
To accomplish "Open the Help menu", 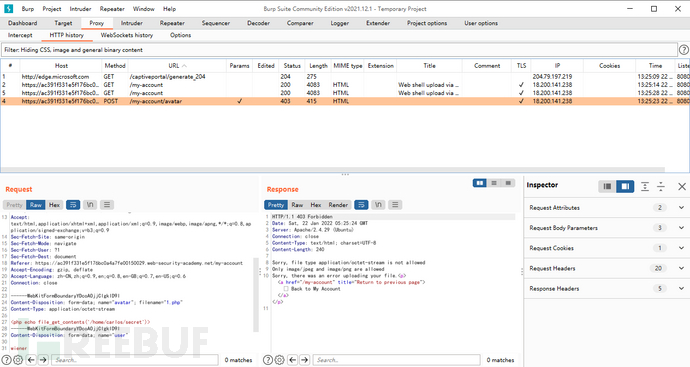I will pyautogui.click(x=169, y=9).
